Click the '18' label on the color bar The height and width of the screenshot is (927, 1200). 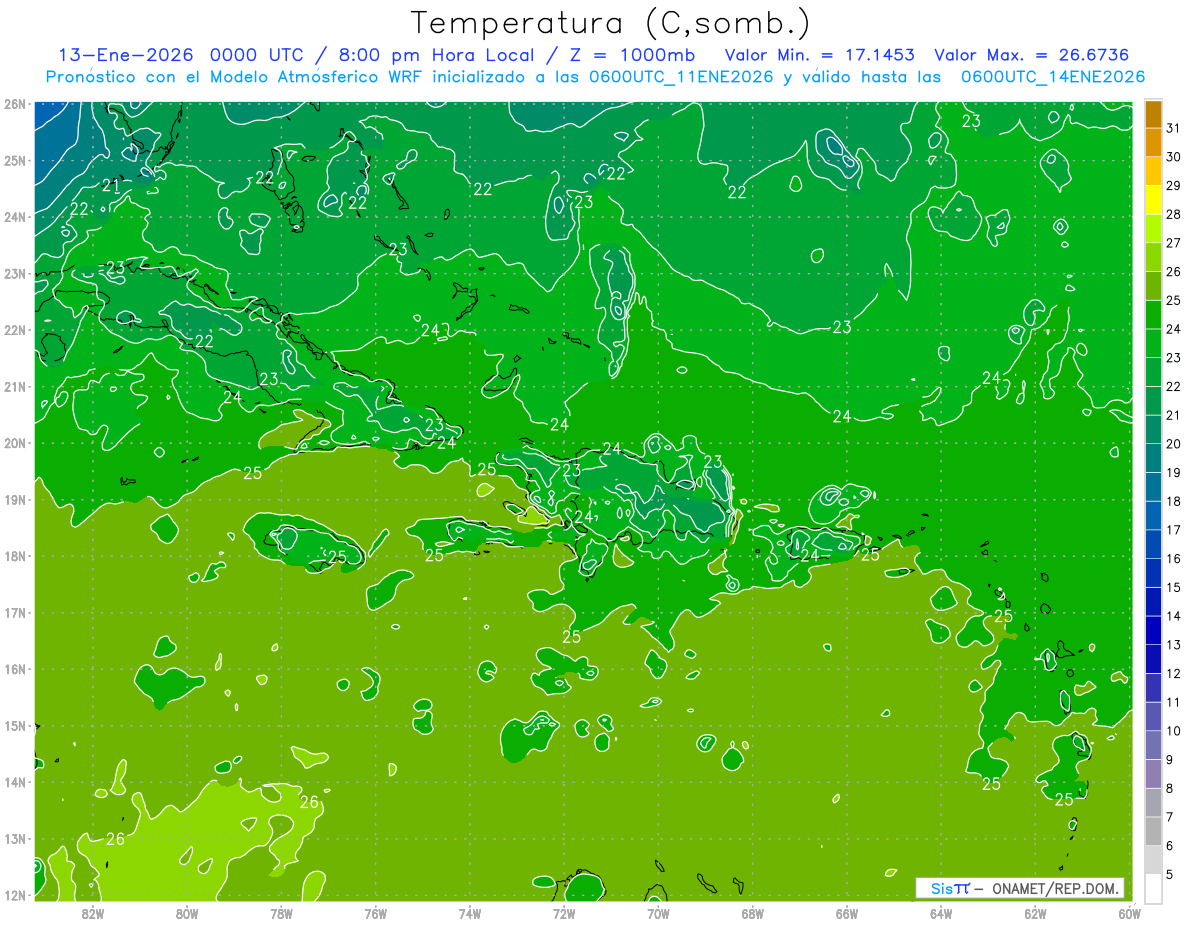point(1173,501)
